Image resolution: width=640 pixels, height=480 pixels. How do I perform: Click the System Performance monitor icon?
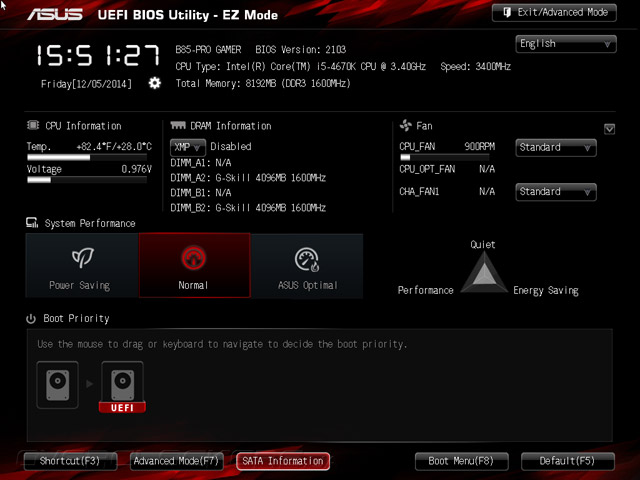(x=32, y=222)
